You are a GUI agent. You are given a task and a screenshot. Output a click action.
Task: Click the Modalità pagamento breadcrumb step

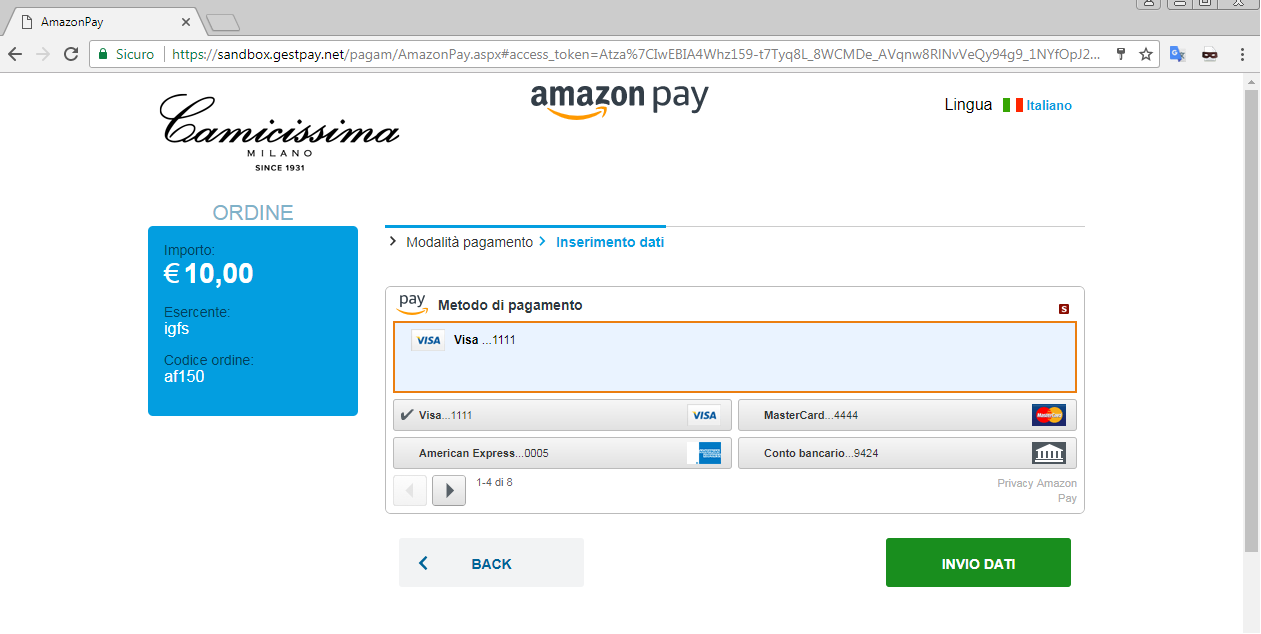tap(469, 242)
